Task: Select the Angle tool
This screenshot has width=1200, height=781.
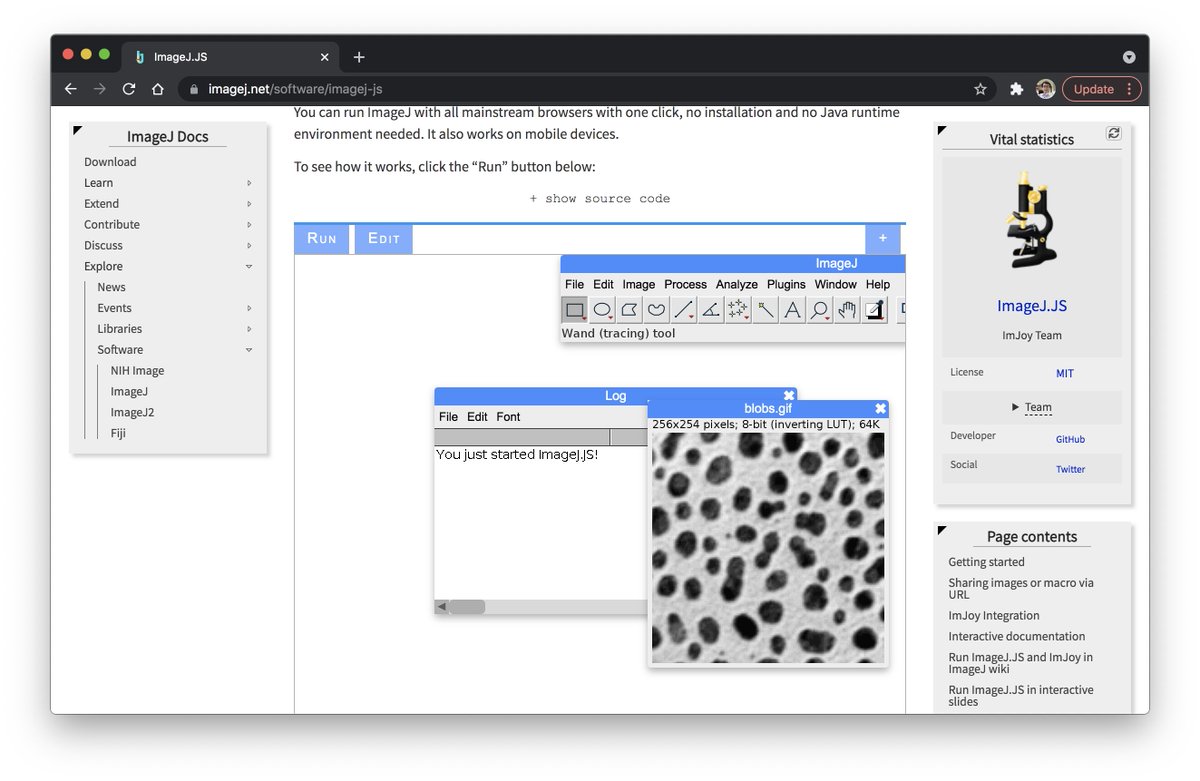Action: click(711, 310)
